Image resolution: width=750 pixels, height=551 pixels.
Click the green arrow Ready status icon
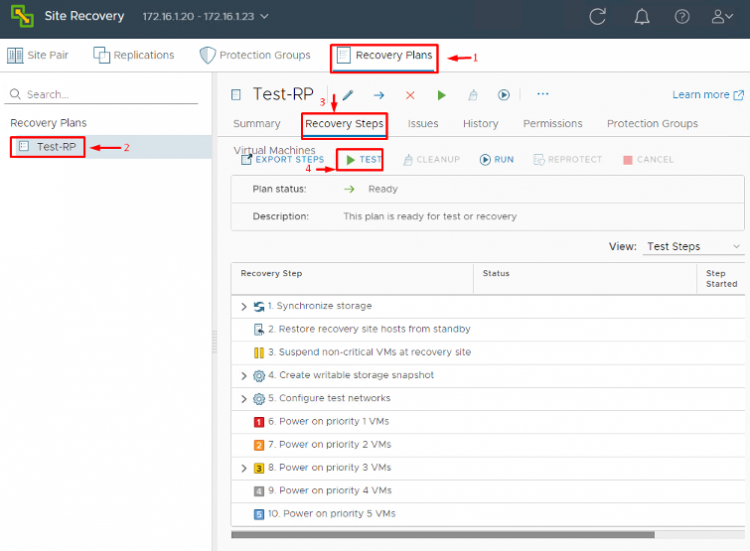click(349, 189)
